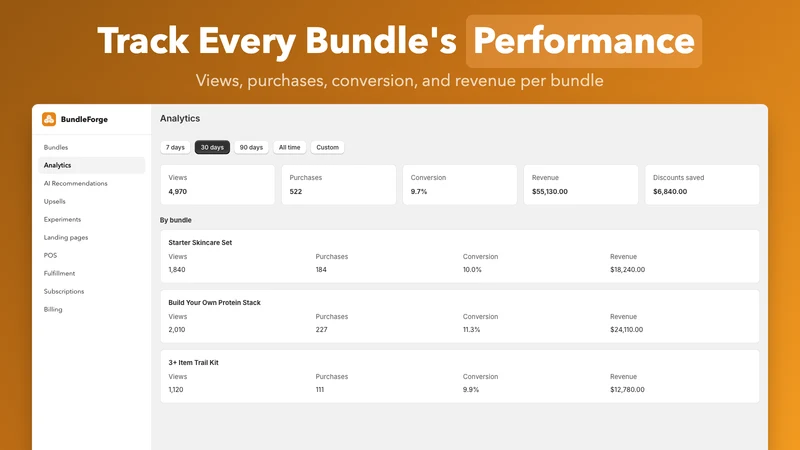Click Trail Kit purchases value 111

(x=319, y=390)
